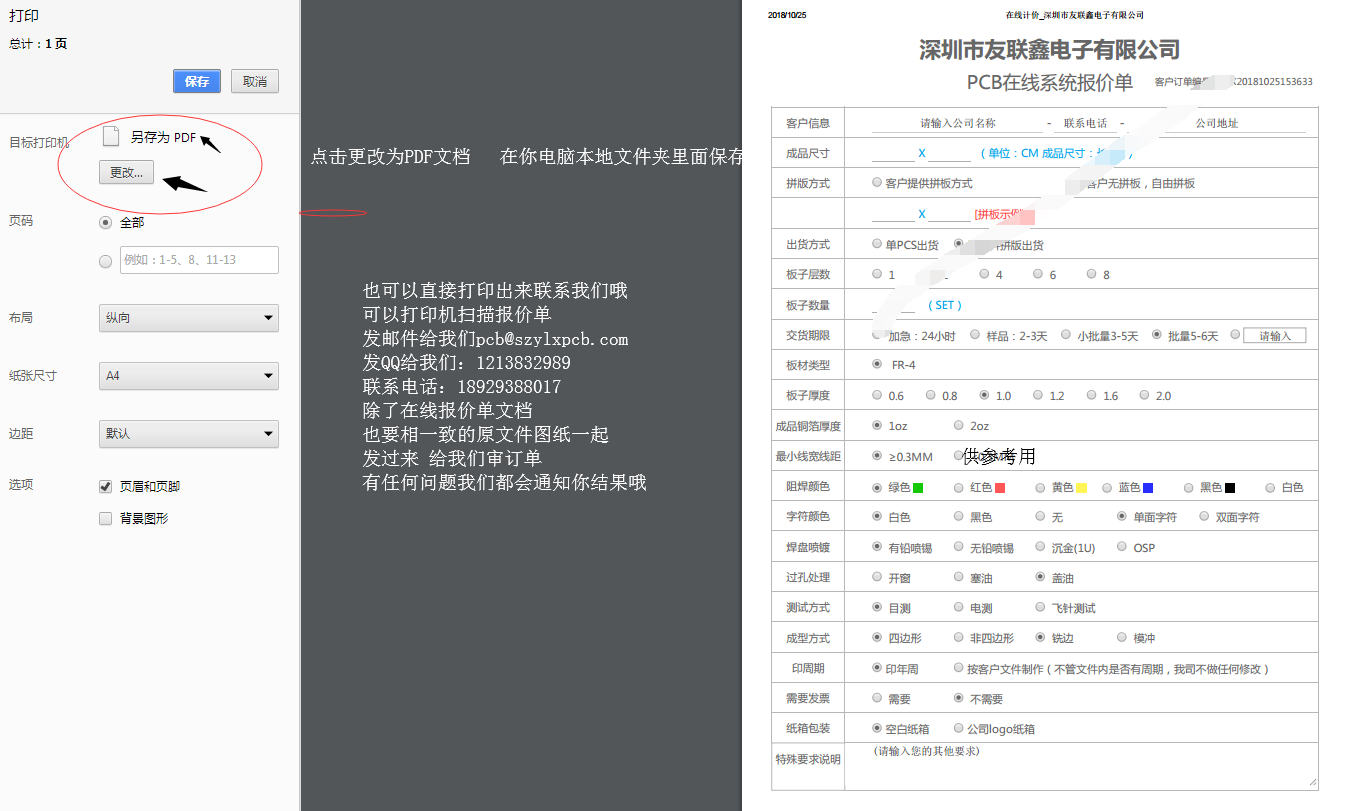Screen dimensions: 1351x811
Task: Open the margins (默认) dropdown
Action: [x=189, y=434]
